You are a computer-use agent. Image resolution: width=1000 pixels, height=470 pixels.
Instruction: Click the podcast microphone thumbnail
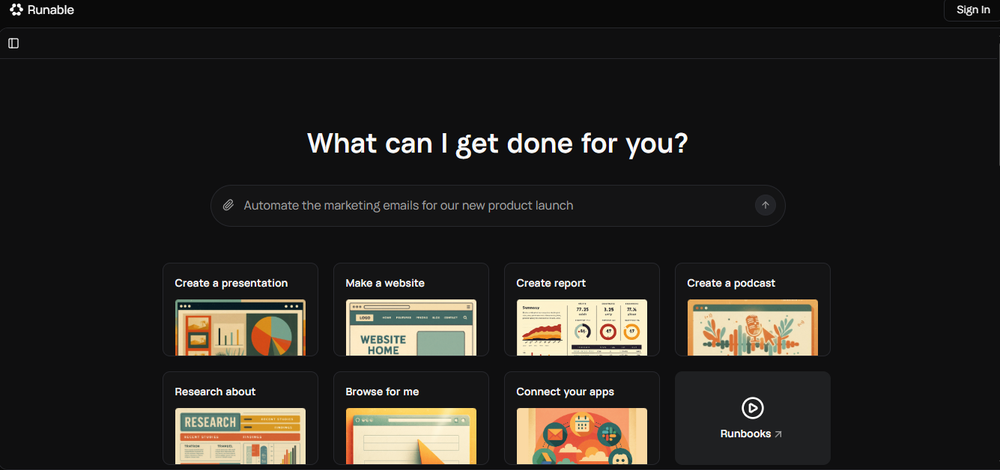[753, 328]
